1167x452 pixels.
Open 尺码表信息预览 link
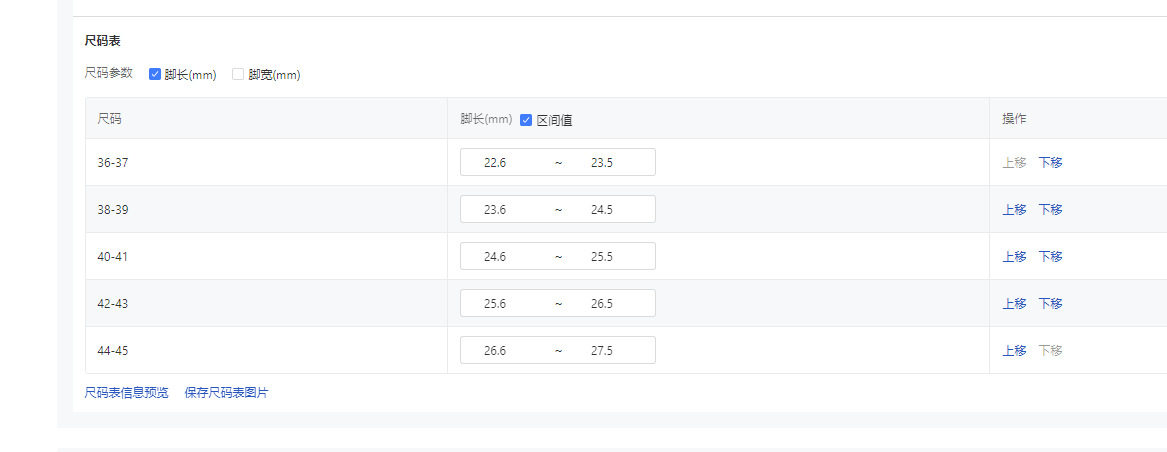pos(126,393)
